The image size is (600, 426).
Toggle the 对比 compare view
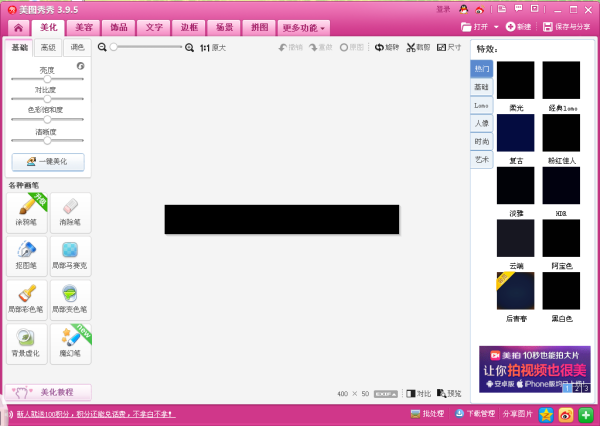[x=419, y=393]
